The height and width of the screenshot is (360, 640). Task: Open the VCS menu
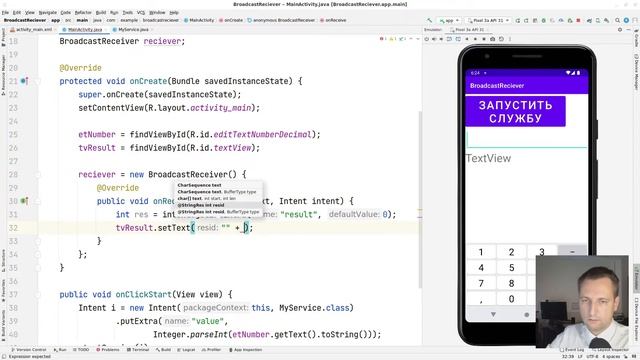coord(141,13)
